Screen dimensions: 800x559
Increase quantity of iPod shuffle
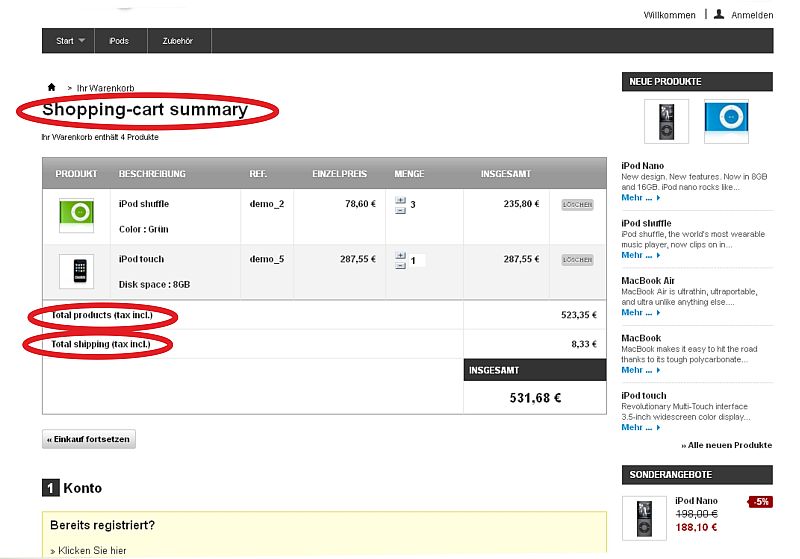401,200
